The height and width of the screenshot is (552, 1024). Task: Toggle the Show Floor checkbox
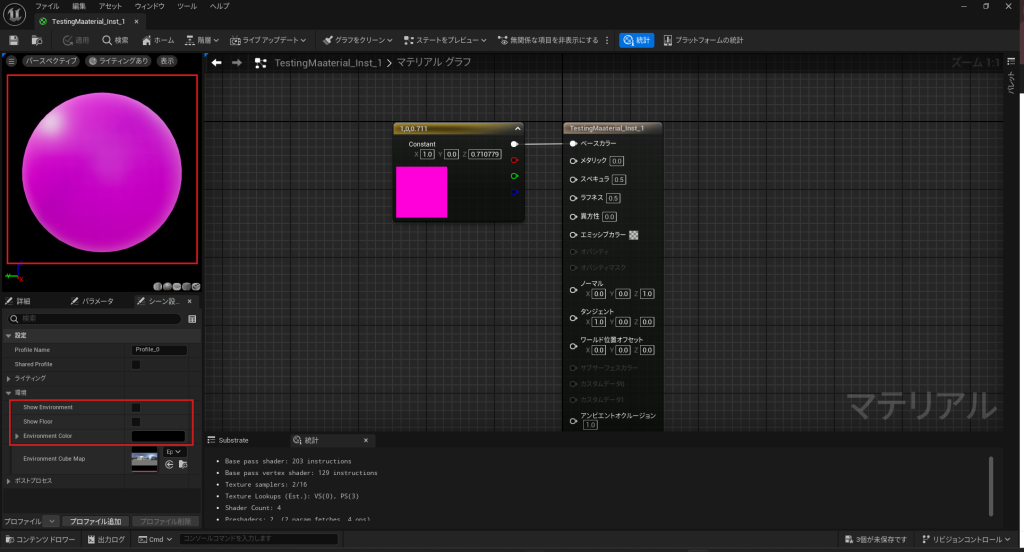[x=136, y=422]
